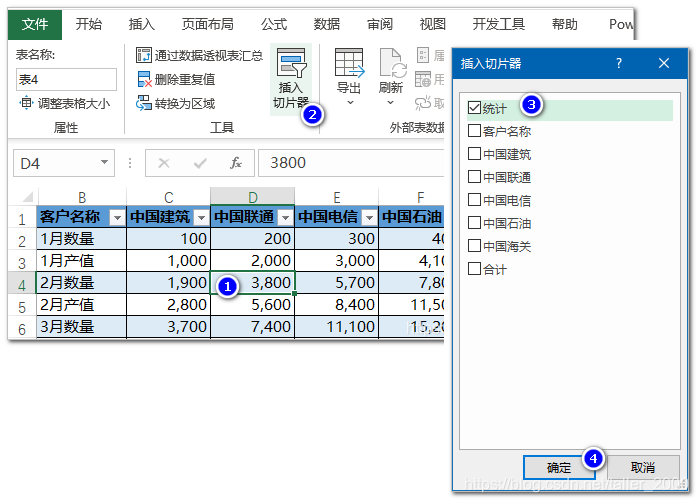
Task: Click the select-all triangle at grid corner
Action: (x=28, y=197)
